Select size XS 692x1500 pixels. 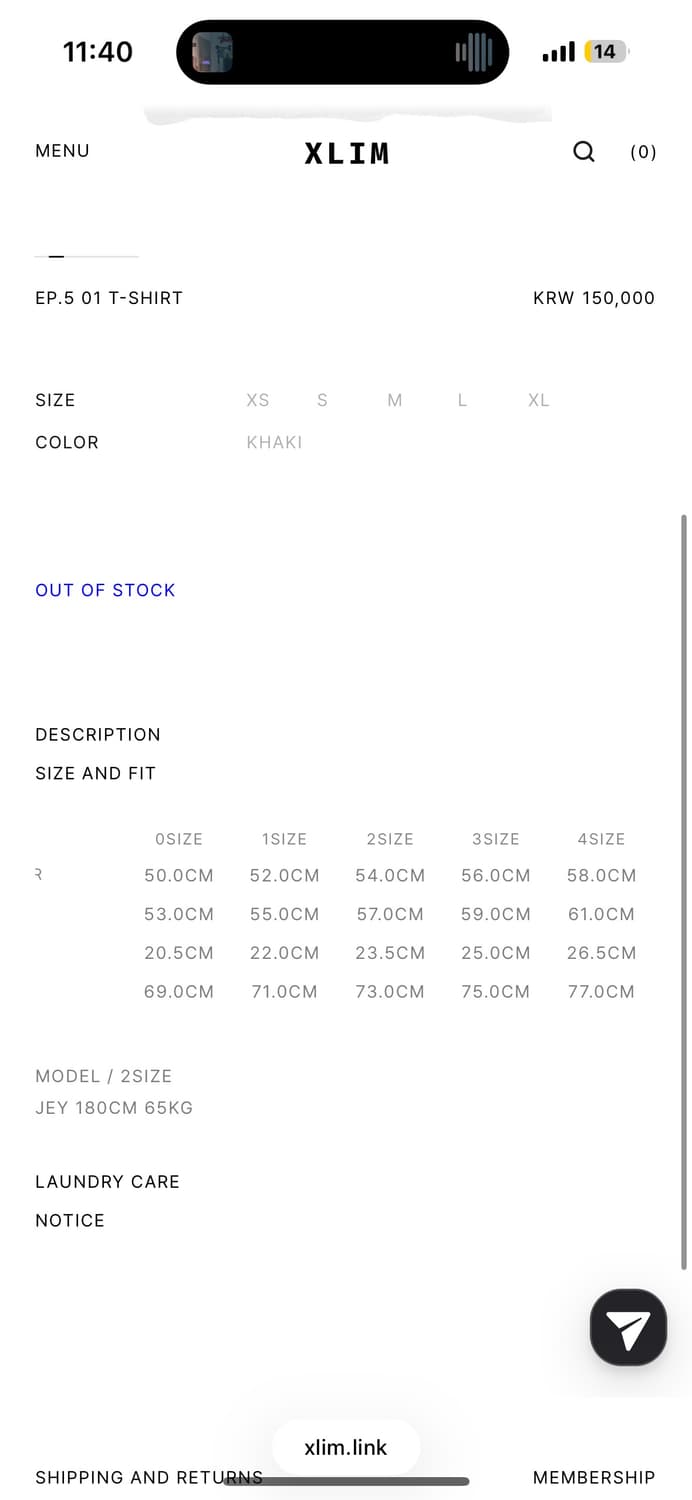[x=258, y=400]
